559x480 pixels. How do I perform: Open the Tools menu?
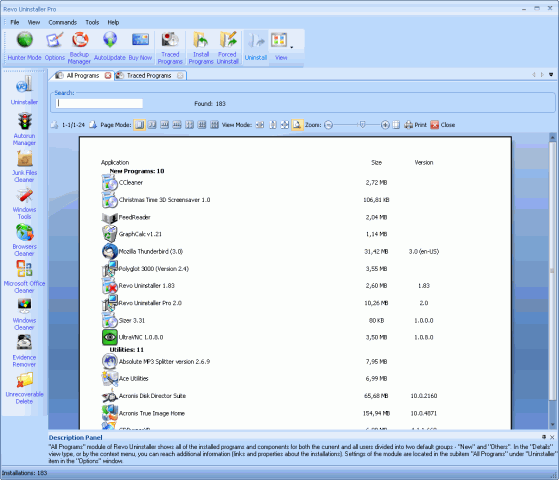tap(92, 22)
